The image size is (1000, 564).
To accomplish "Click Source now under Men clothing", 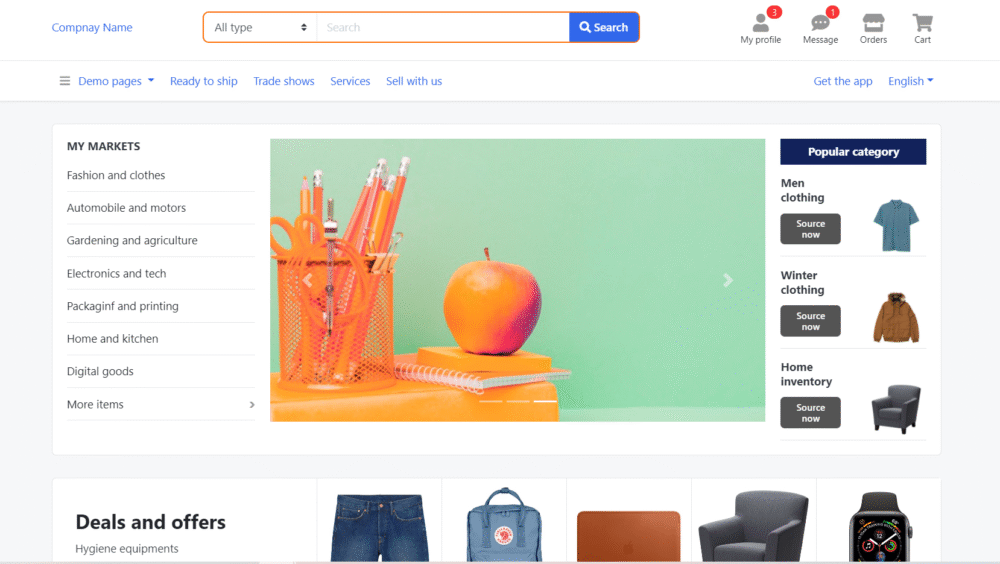I will coord(810,229).
